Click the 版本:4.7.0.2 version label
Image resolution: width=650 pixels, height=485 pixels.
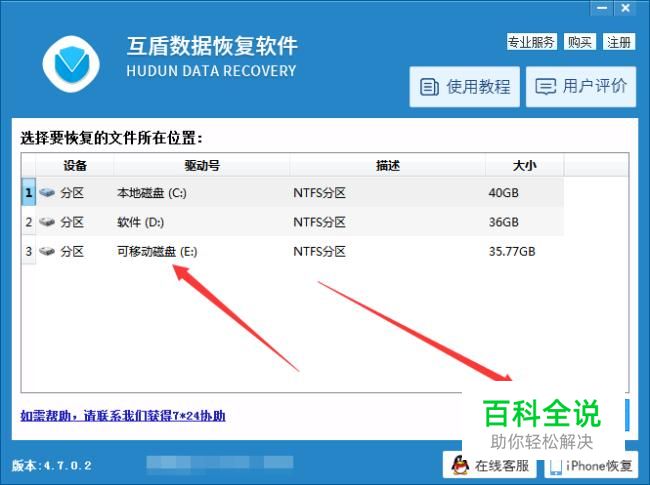(52, 465)
